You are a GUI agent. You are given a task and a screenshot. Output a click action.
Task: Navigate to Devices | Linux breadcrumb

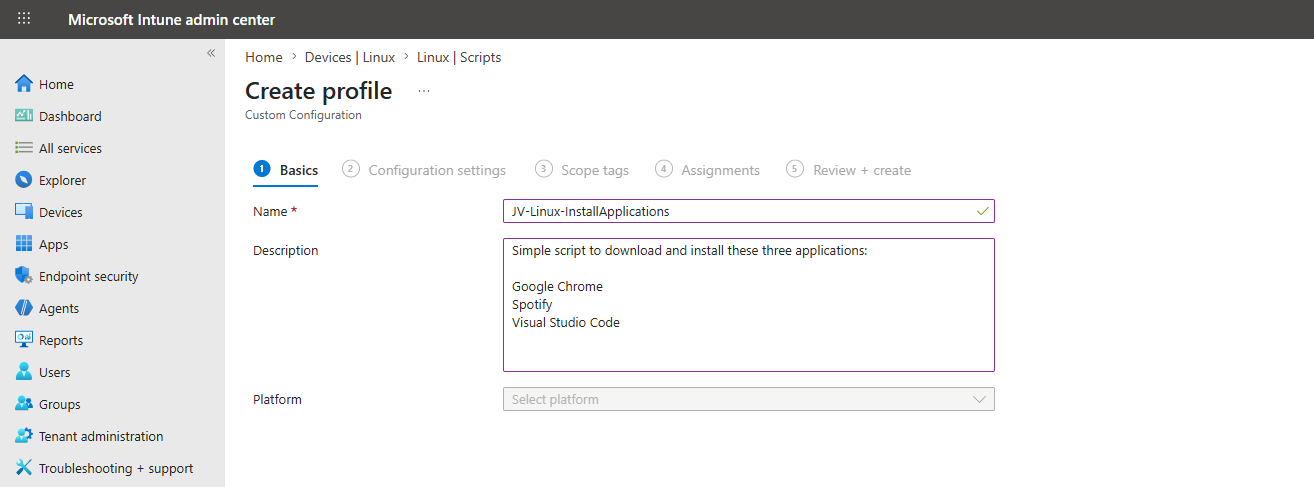[x=350, y=57]
